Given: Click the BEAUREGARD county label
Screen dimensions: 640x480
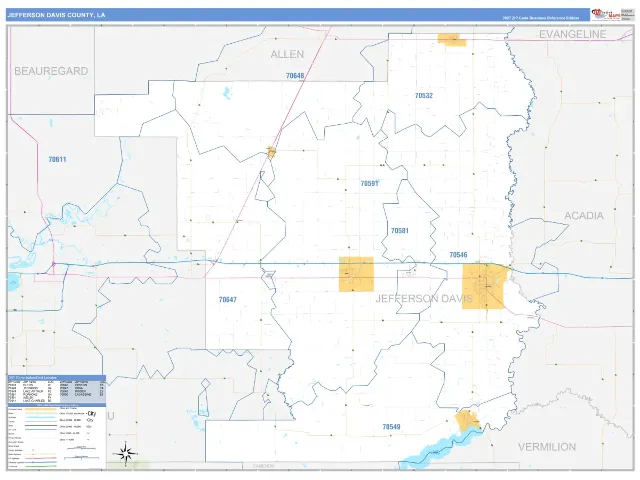Looking at the screenshot, I should point(51,71).
